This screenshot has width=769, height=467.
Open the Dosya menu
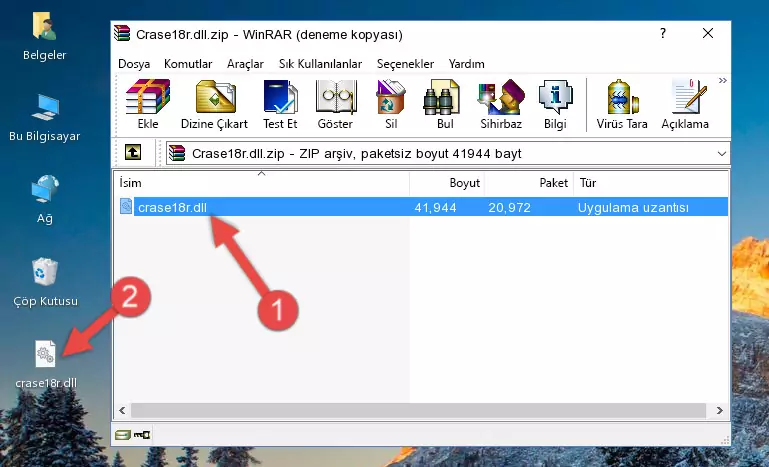click(134, 64)
